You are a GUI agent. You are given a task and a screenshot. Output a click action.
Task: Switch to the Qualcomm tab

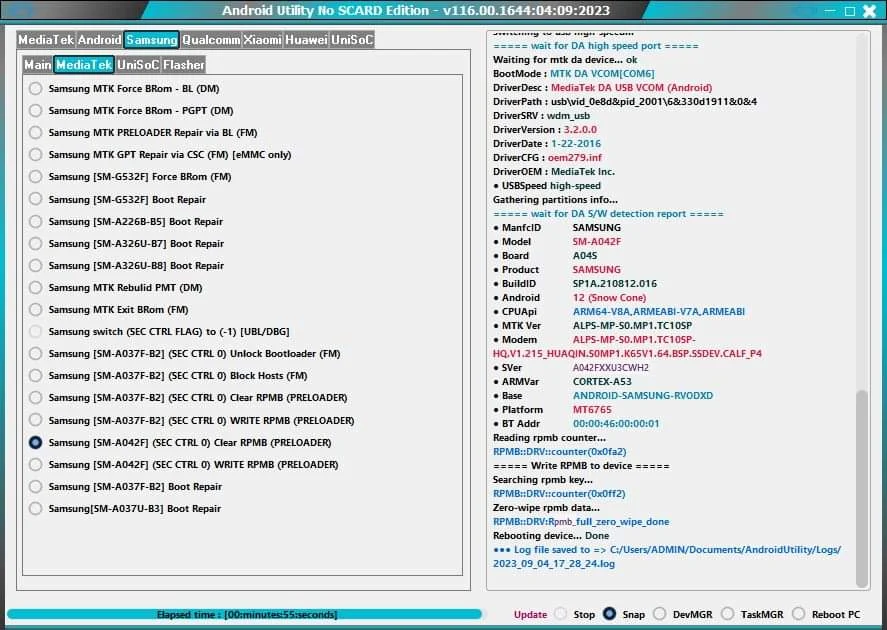pyautogui.click(x=211, y=40)
